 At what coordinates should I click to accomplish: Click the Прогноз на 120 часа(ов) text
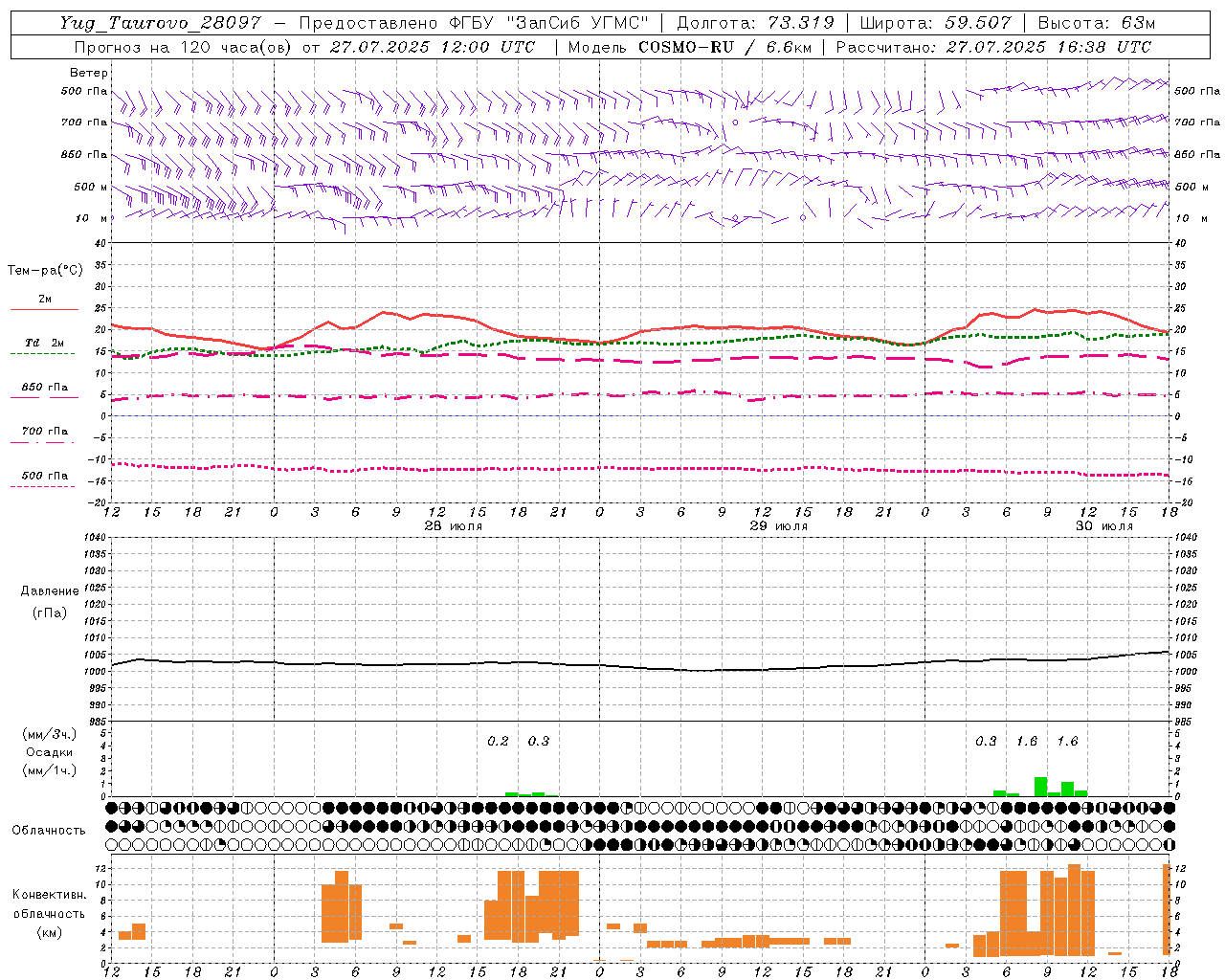(183, 47)
